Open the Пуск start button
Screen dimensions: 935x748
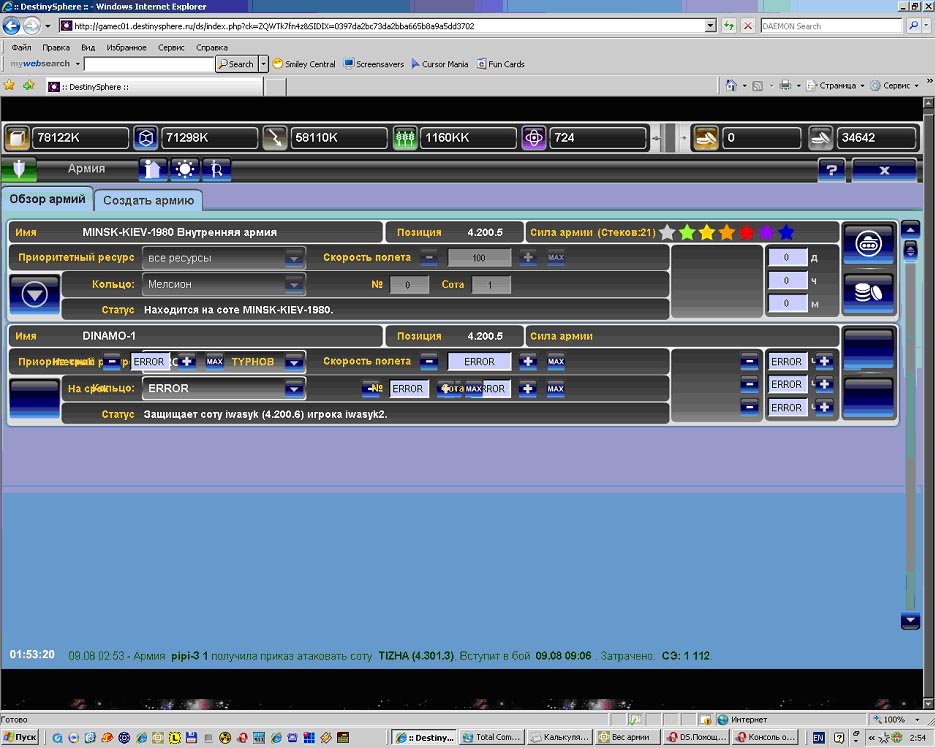coord(21,737)
